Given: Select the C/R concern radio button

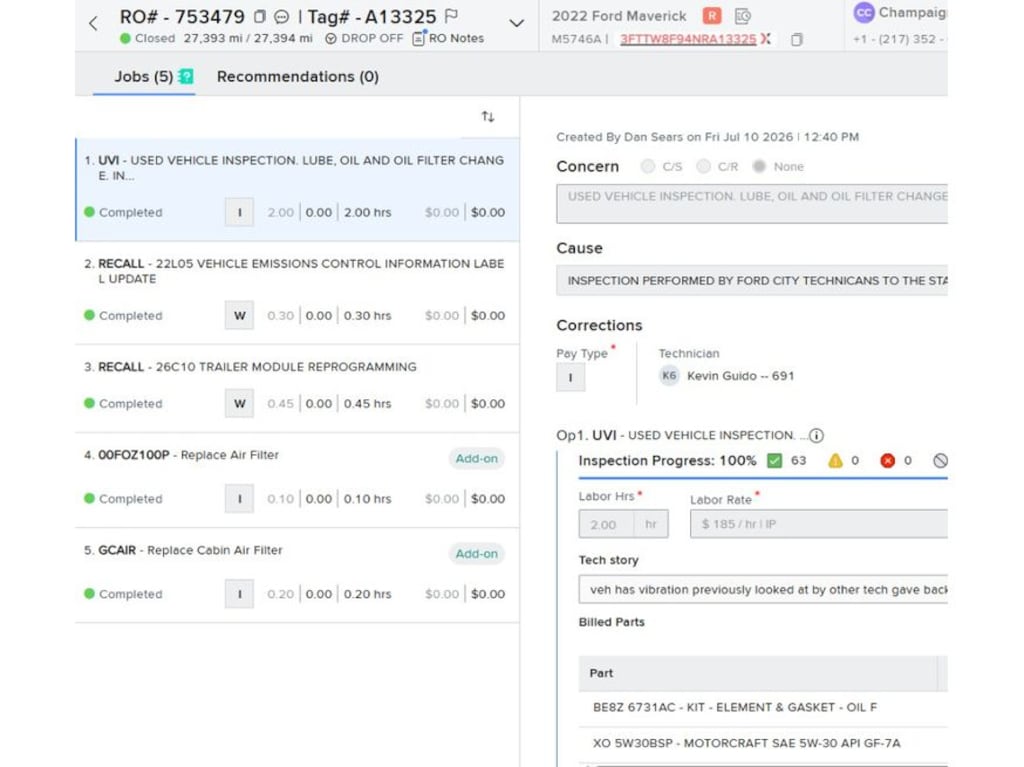Looking at the screenshot, I should [x=703, y=167].
